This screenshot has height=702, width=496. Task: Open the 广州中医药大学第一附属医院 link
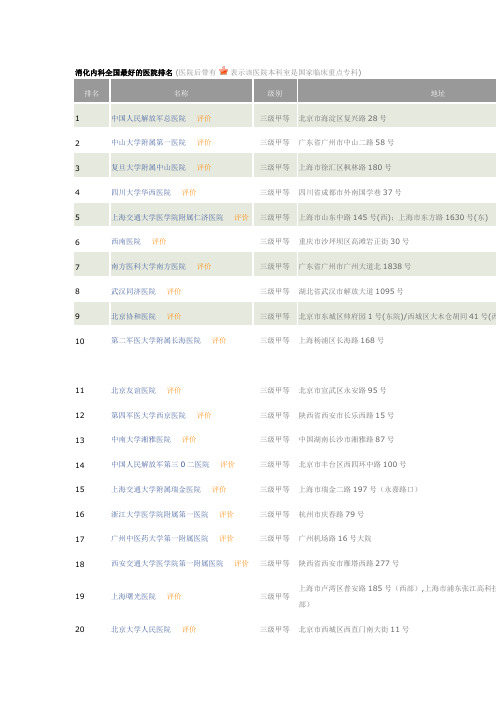click(x=160, y=539)
